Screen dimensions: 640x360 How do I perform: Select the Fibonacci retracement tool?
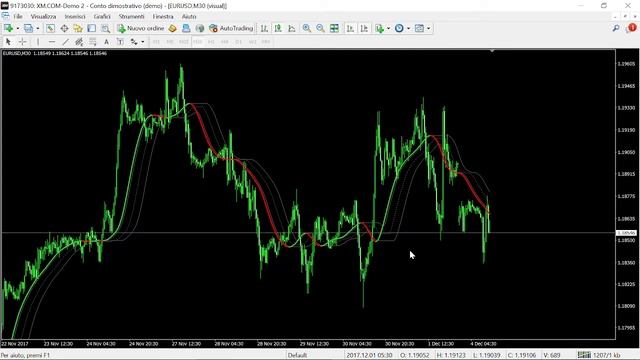93,42
